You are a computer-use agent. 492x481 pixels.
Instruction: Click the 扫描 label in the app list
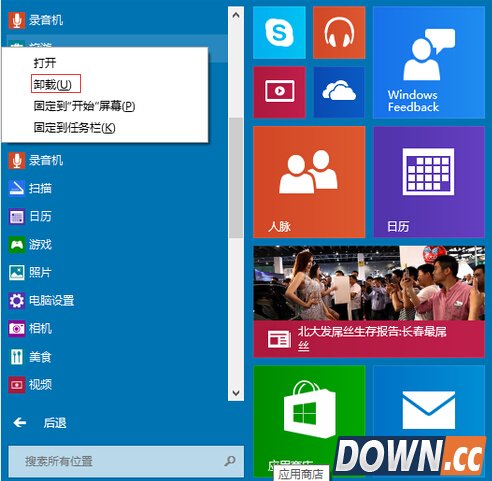40,189
